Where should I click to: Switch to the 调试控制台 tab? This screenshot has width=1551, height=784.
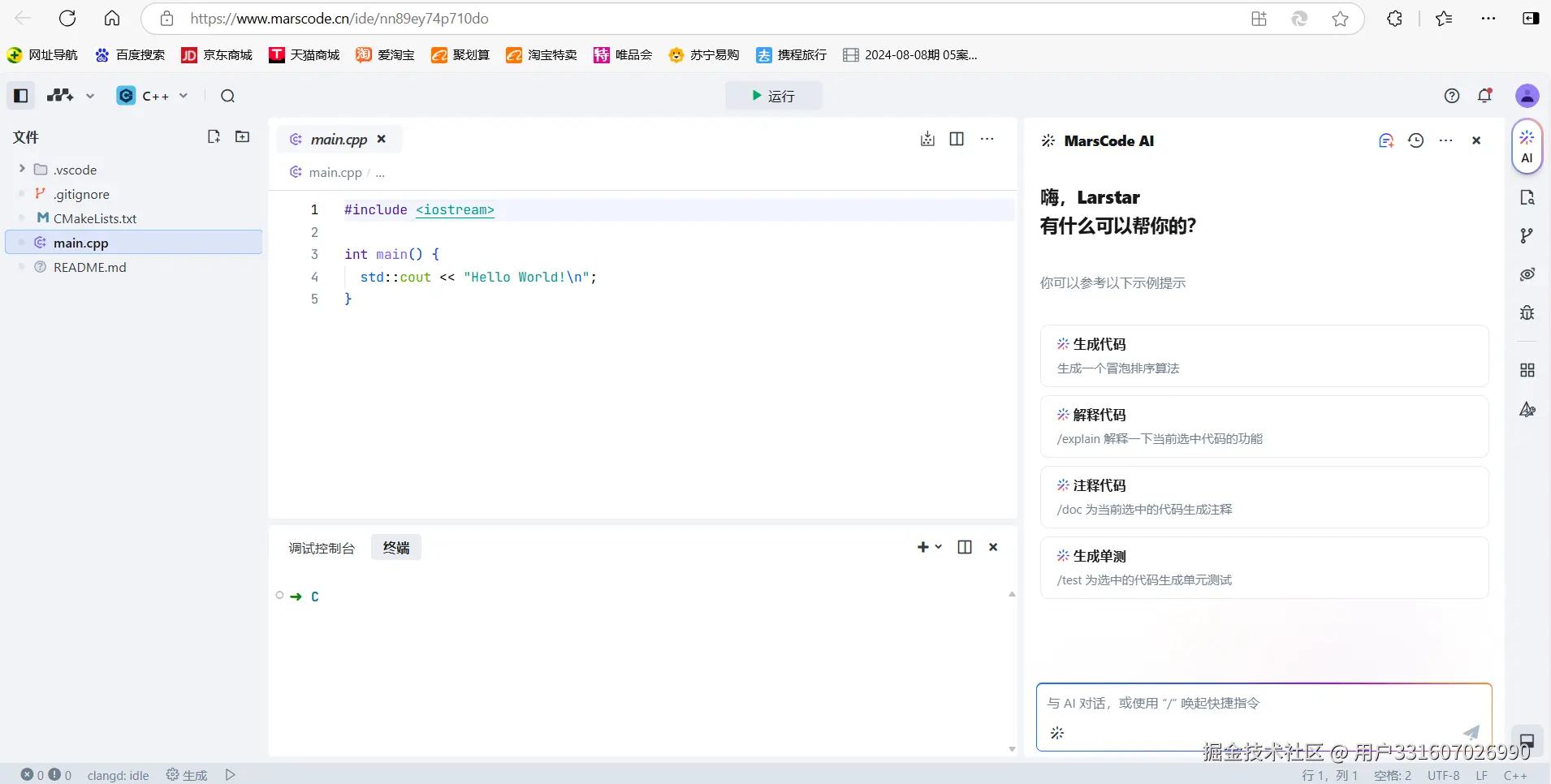click(x=322, y=548)
